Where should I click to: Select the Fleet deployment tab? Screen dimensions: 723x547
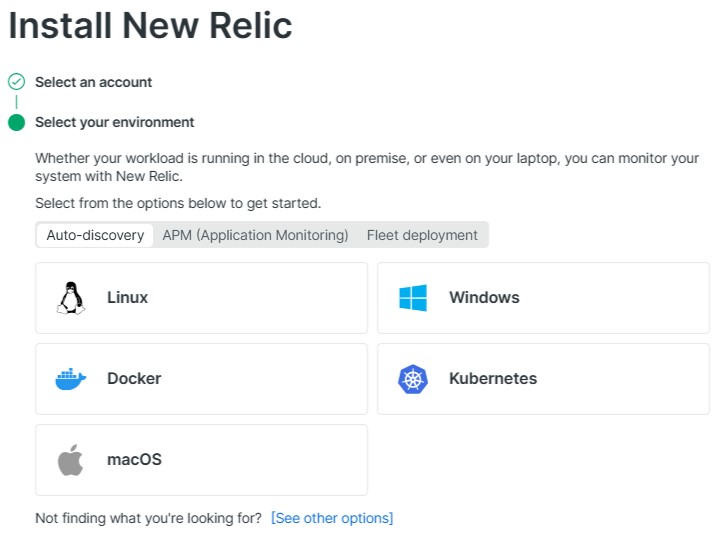tap(422, 236)
